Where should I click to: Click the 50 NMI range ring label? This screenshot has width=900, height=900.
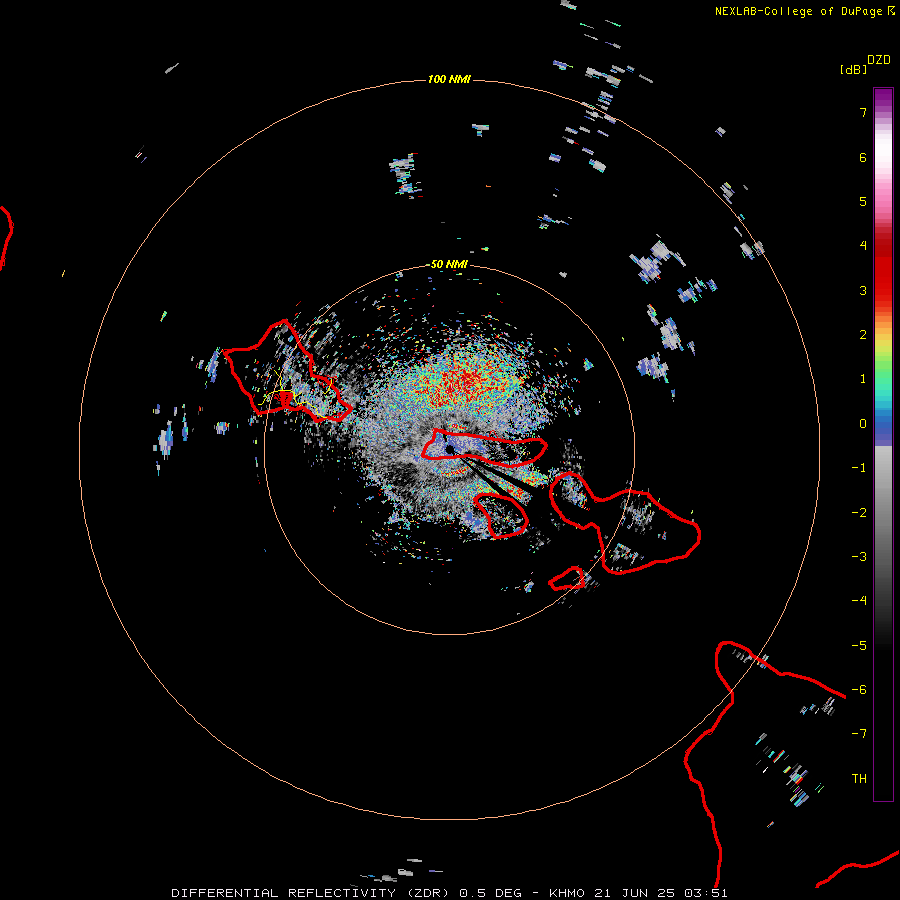coord(449,264)
